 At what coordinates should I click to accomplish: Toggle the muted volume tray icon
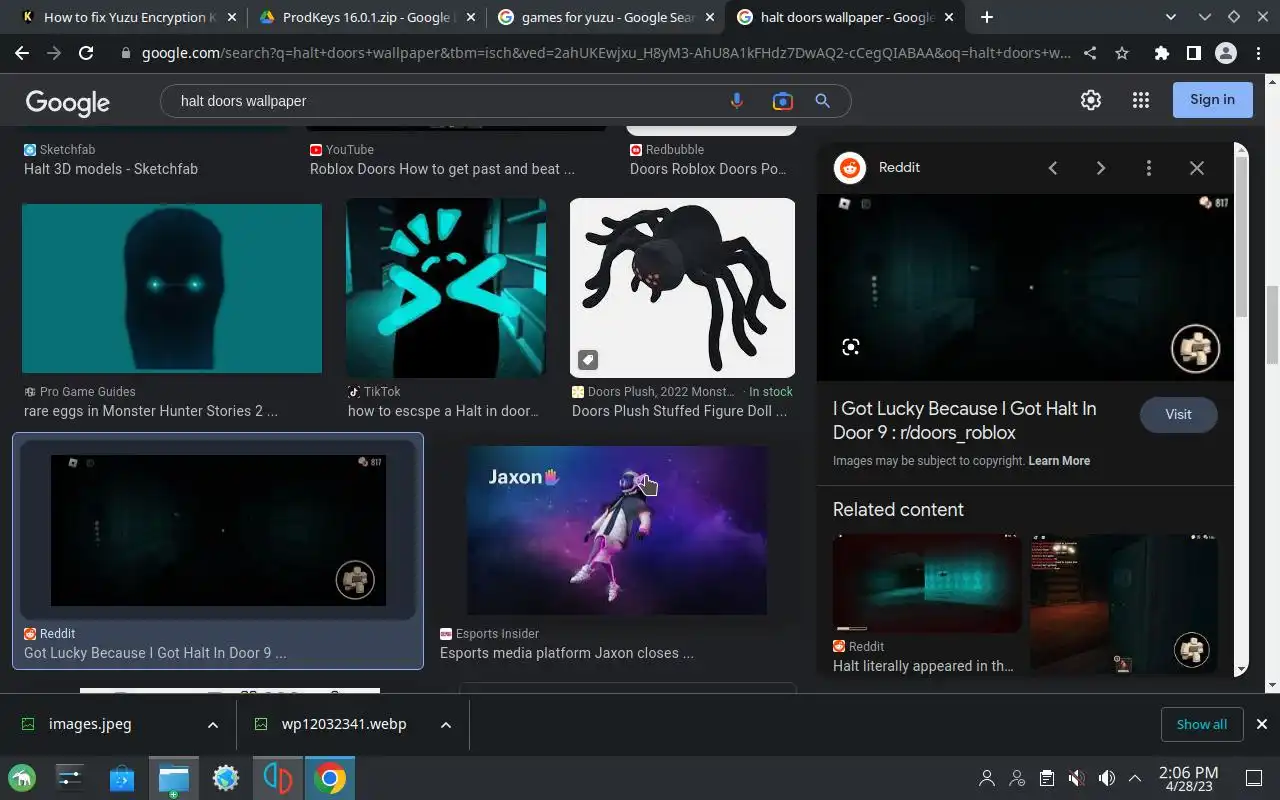coord(1076,778)
